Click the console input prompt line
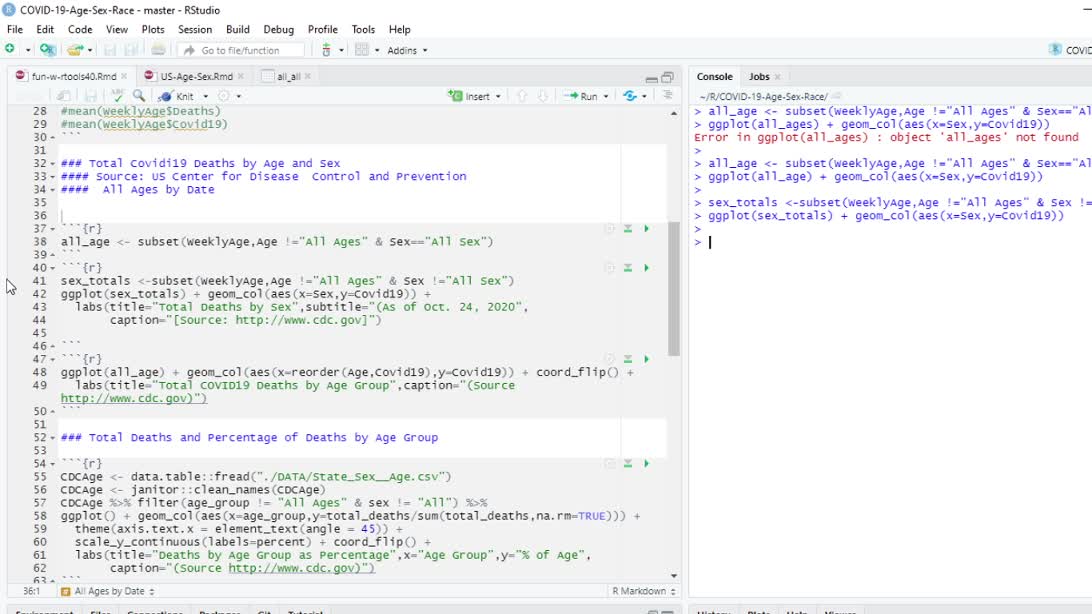1092x614 pixels. tap(891, 242)
